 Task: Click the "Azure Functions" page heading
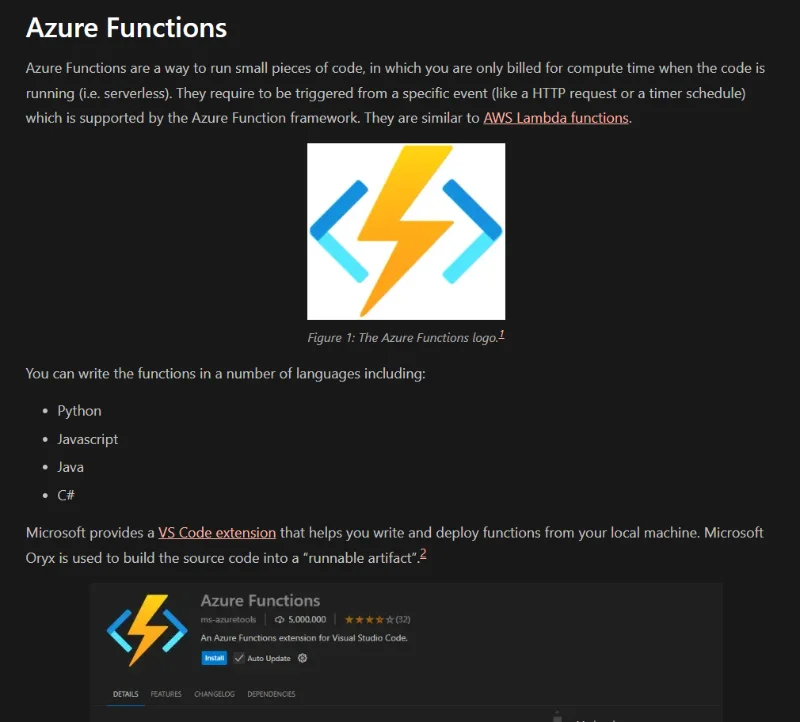pos(126,27)
